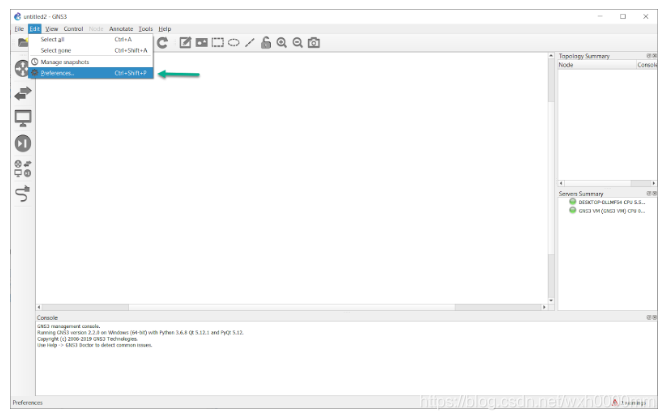Click the reload all devices icon

tap(162, 42)
